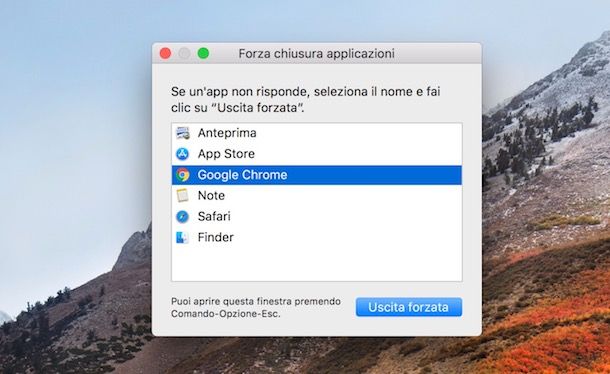
Task: Click the Safari compass icon
Action: coord(182,216)
